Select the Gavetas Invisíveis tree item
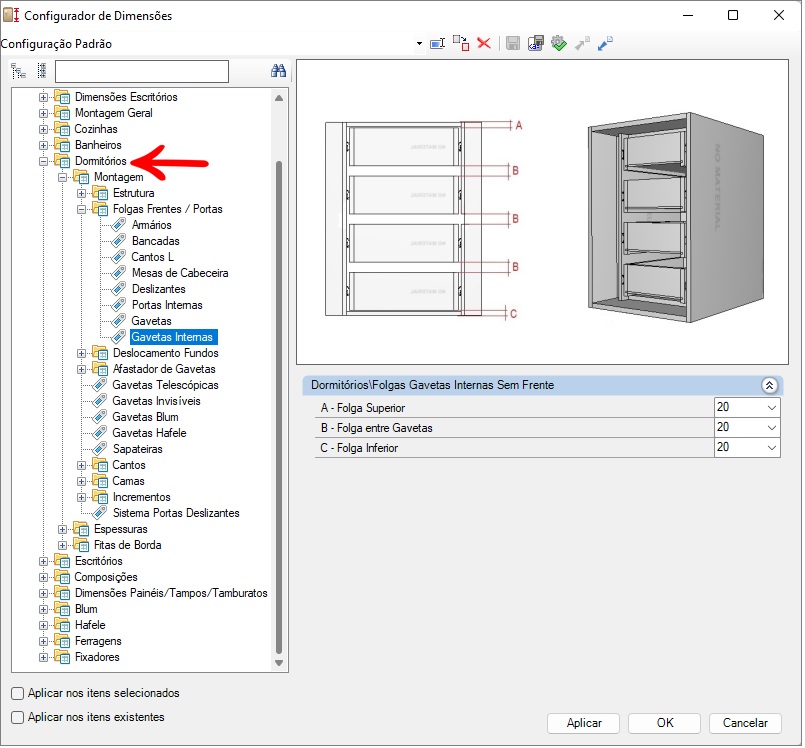The image size is (805, 748). coord(156,401)
